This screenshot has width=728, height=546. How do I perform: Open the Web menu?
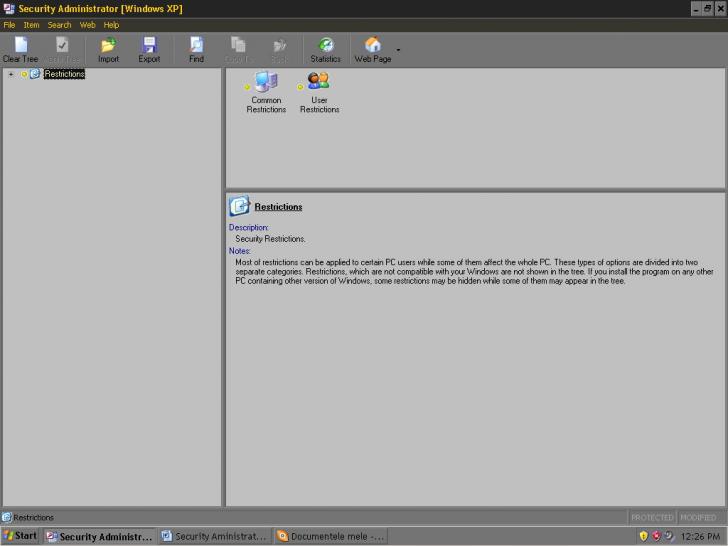coord(87,25)
